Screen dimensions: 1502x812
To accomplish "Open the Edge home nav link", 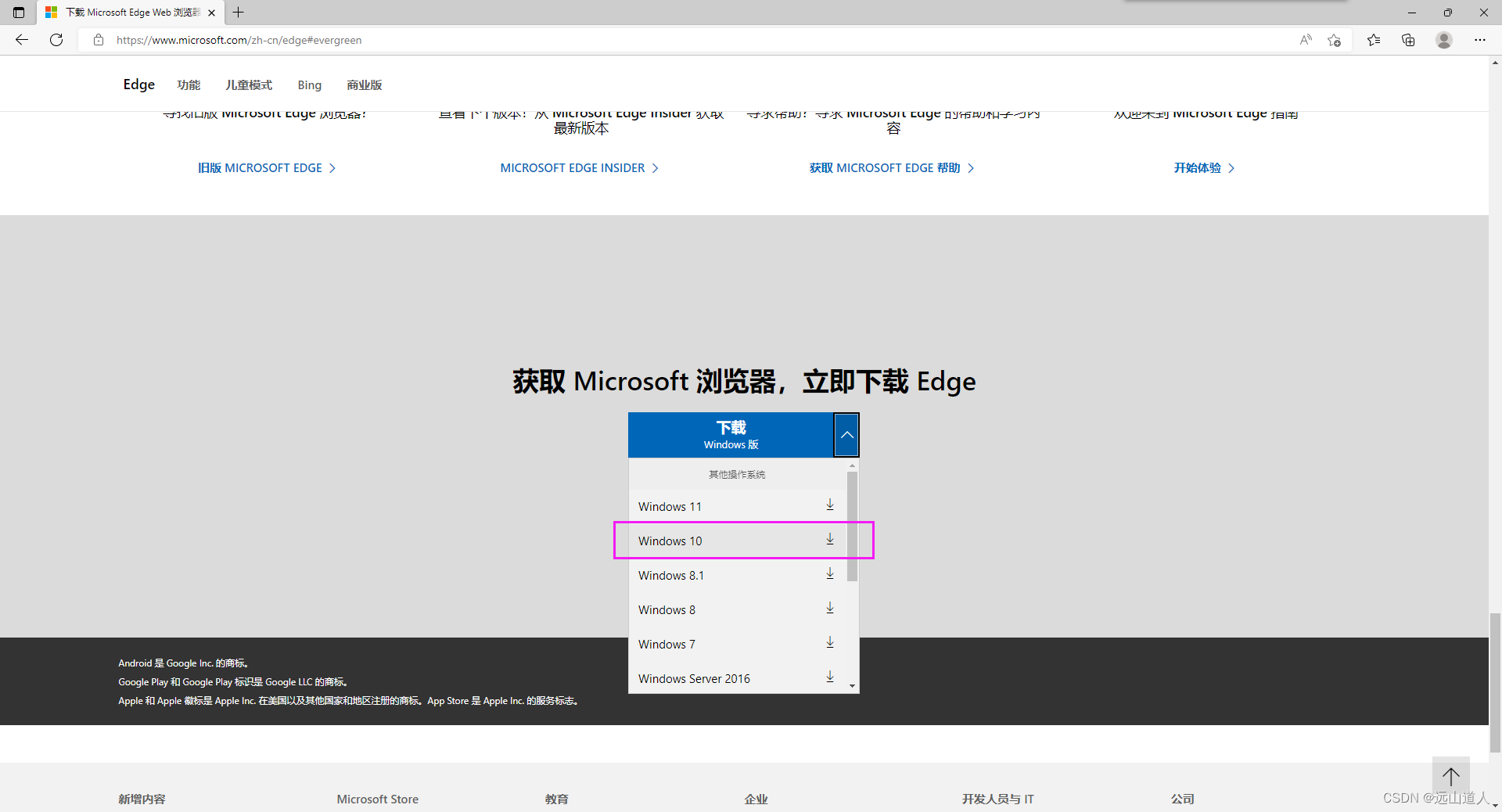I will 138,84.
